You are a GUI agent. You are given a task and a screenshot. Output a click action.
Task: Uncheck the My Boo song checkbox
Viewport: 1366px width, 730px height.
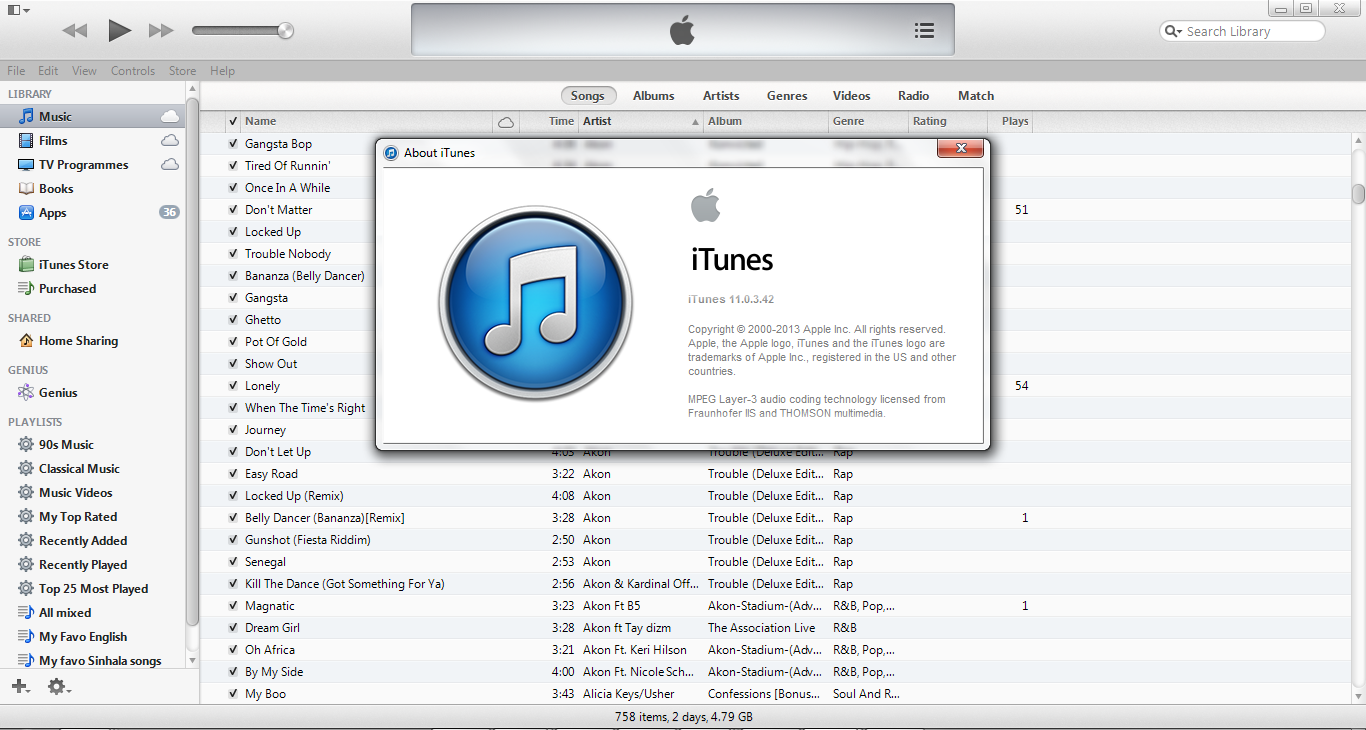pos(233,694)
